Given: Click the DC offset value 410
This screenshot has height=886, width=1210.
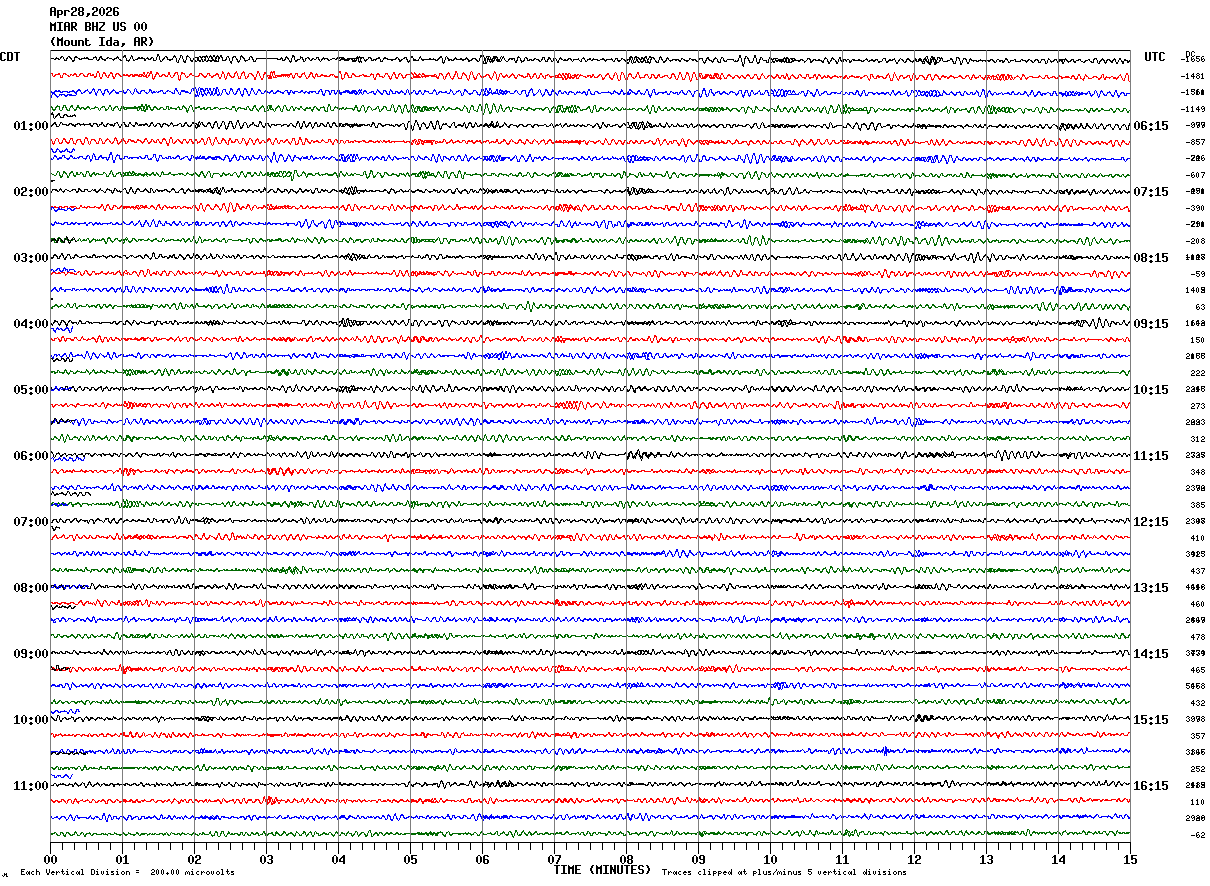Looking at the screenshot, I should point(1197,538).
